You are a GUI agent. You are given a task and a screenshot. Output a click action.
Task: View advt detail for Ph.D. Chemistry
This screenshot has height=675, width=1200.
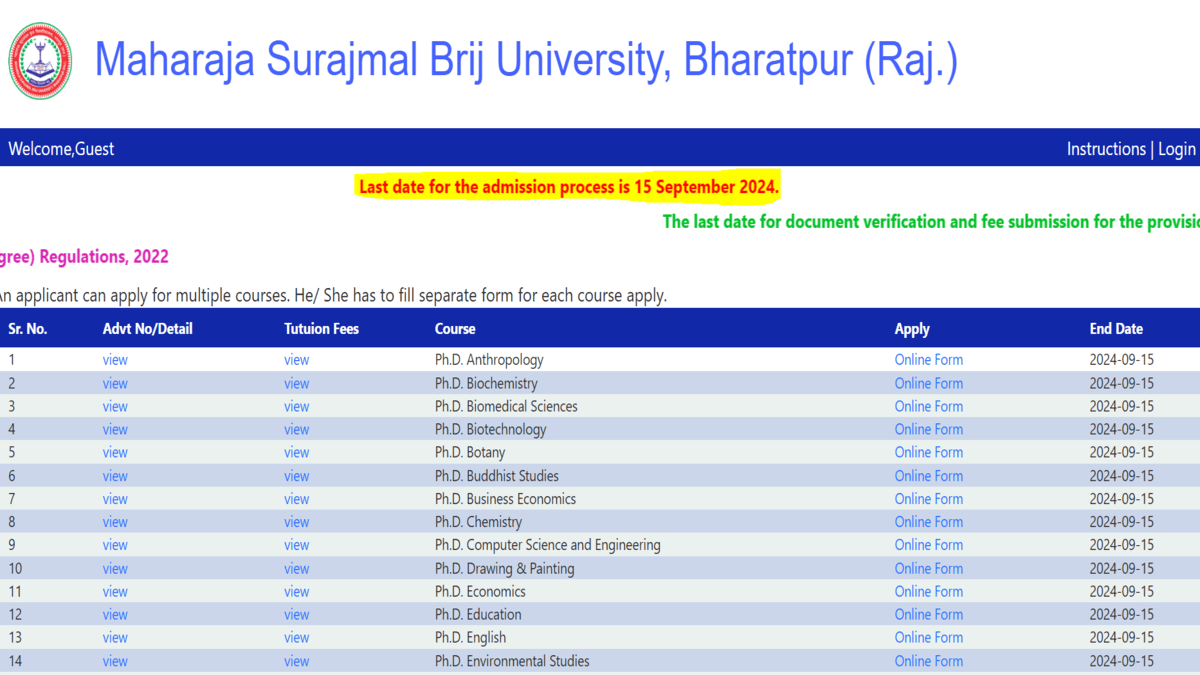point(115,522)
